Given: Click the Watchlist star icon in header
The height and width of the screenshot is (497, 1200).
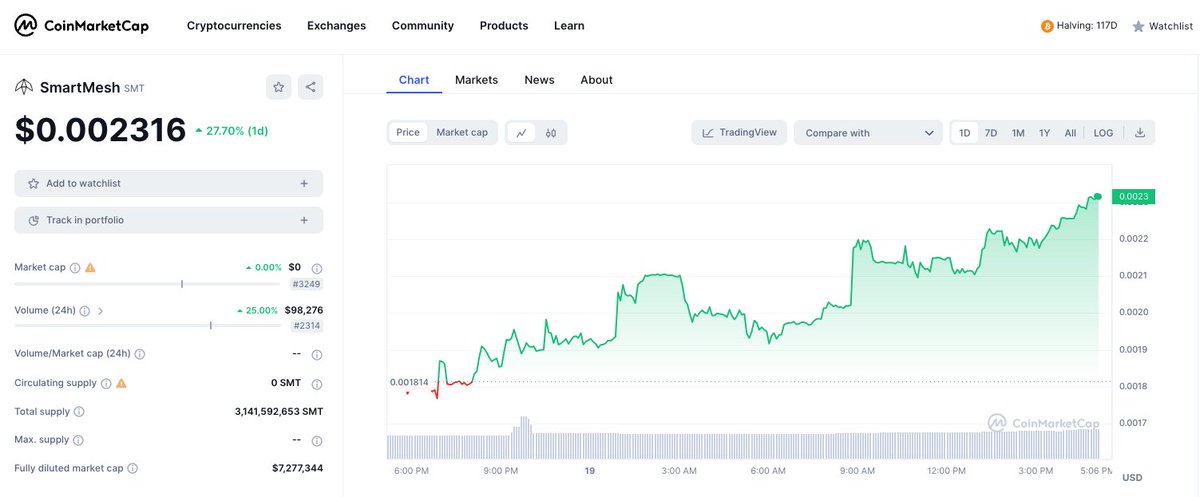Looking at the screenshot, I should [x=1138, y=26].
